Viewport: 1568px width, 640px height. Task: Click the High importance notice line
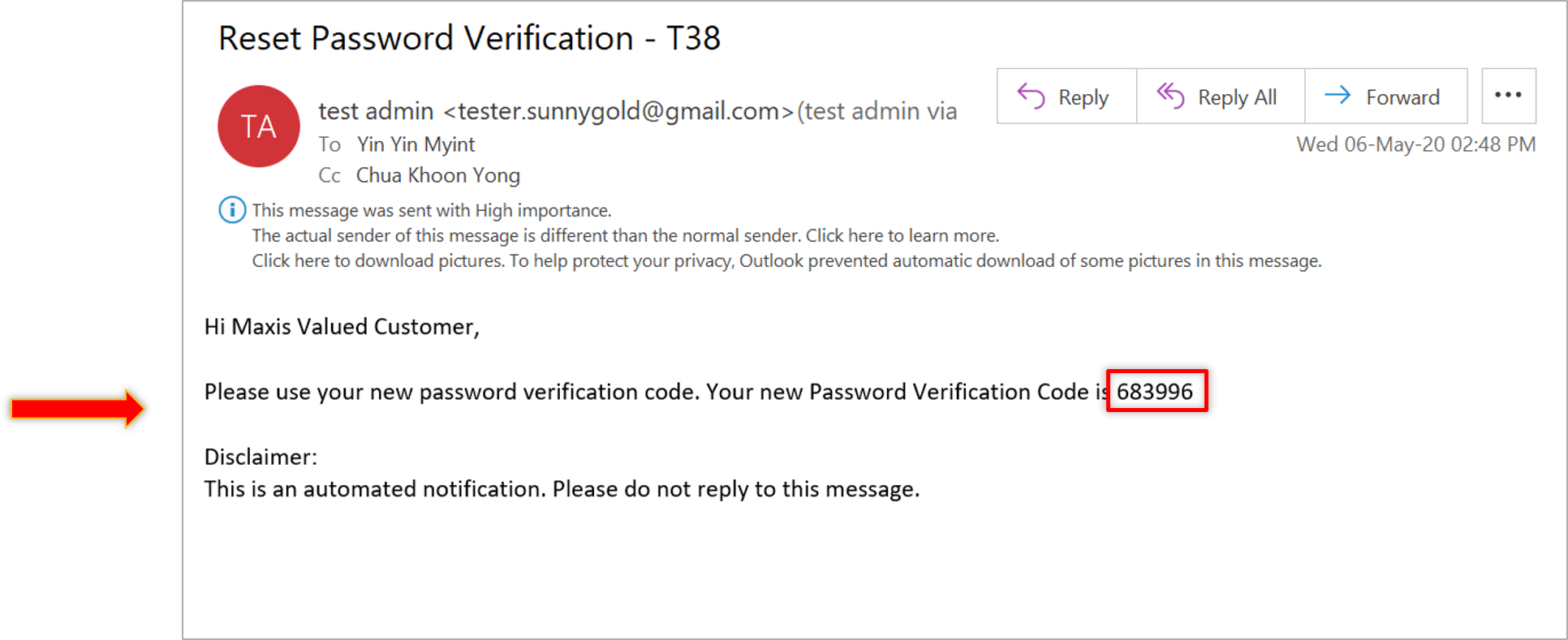click(x=431, y=211)
